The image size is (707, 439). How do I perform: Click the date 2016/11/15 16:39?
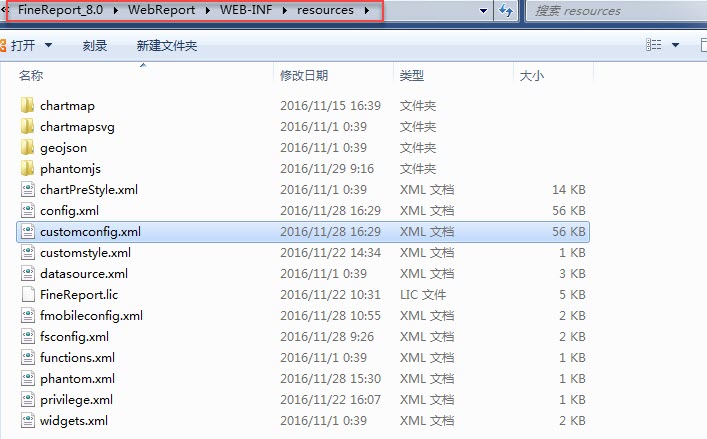[331, 105]
